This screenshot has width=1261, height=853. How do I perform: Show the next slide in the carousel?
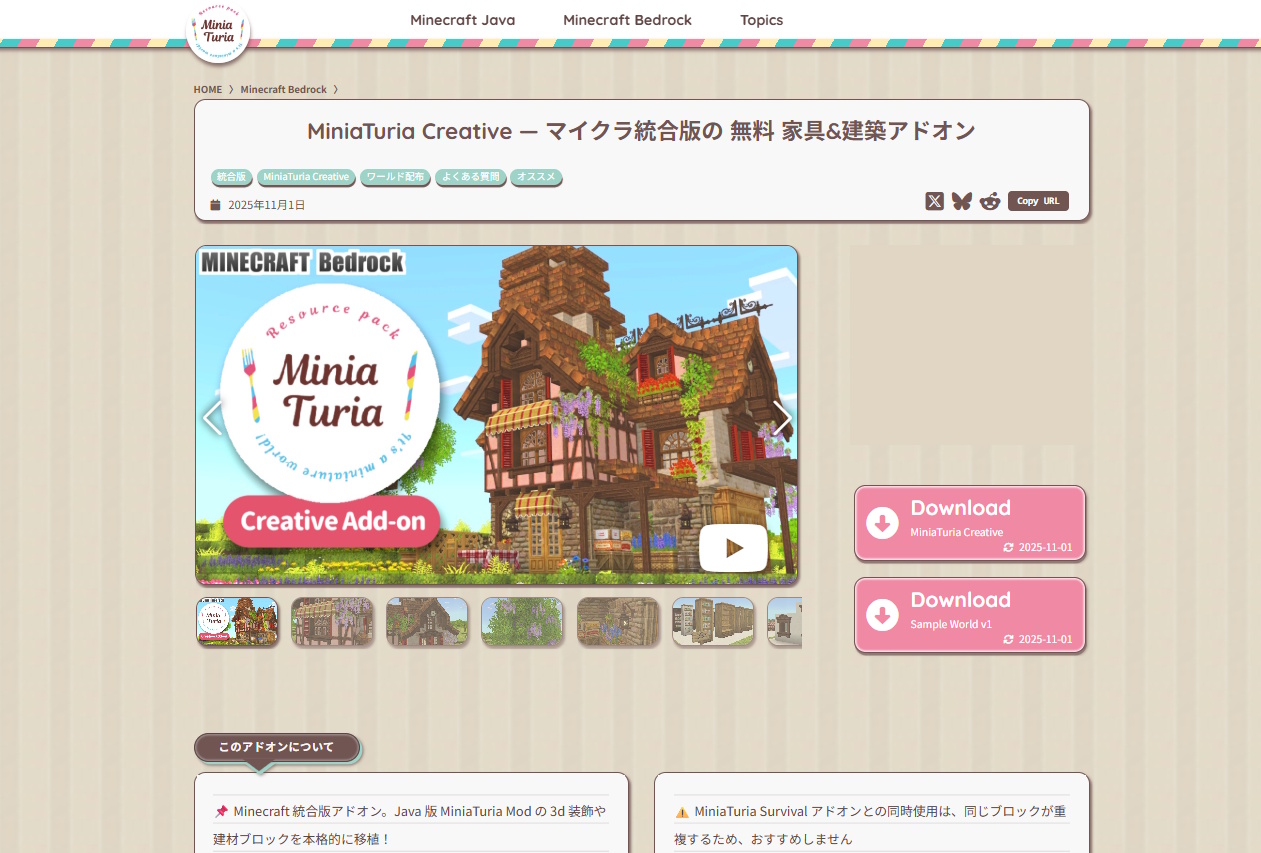782,418
